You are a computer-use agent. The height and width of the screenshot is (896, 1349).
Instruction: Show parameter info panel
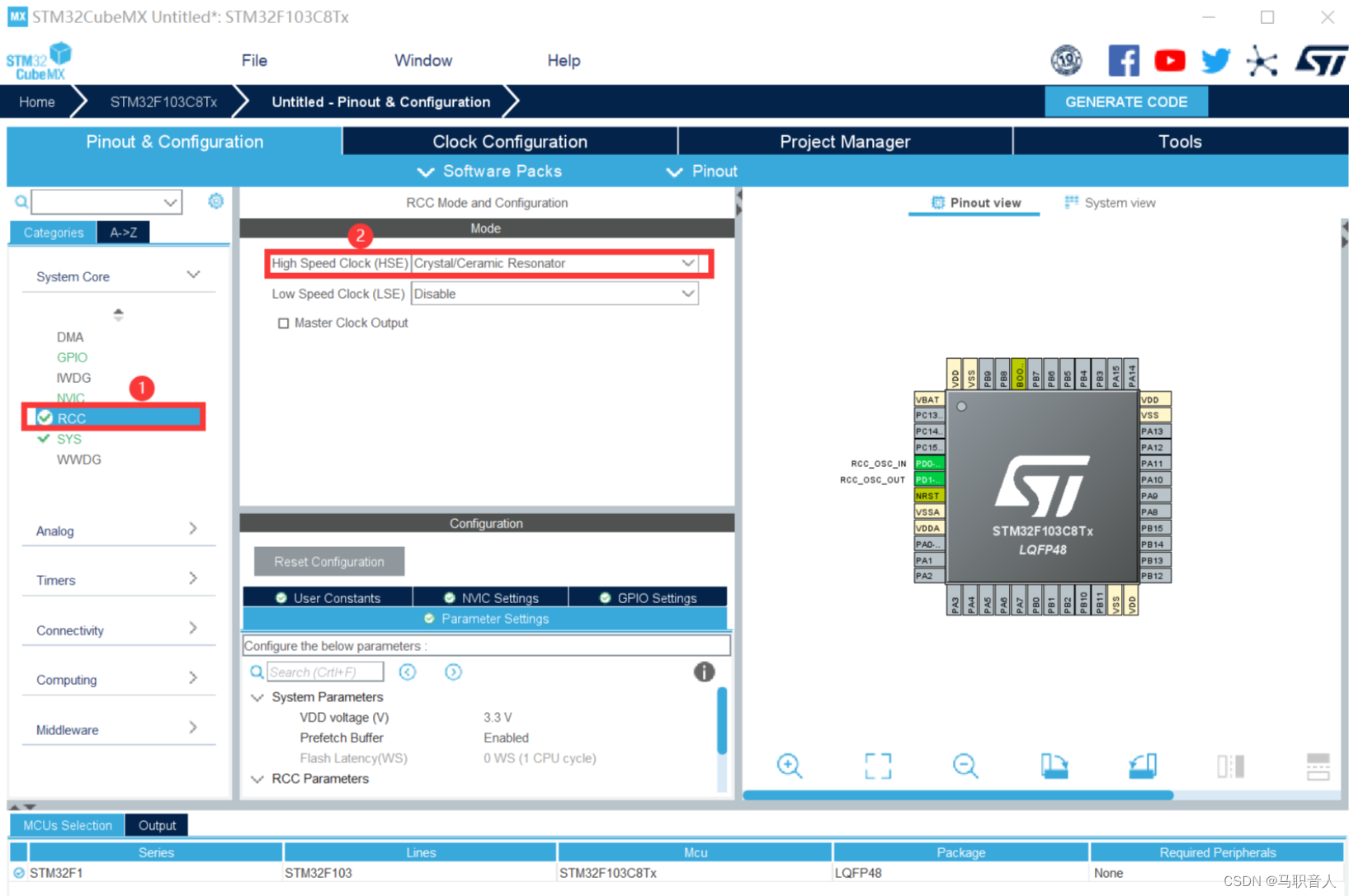click(x=704, y=672)
